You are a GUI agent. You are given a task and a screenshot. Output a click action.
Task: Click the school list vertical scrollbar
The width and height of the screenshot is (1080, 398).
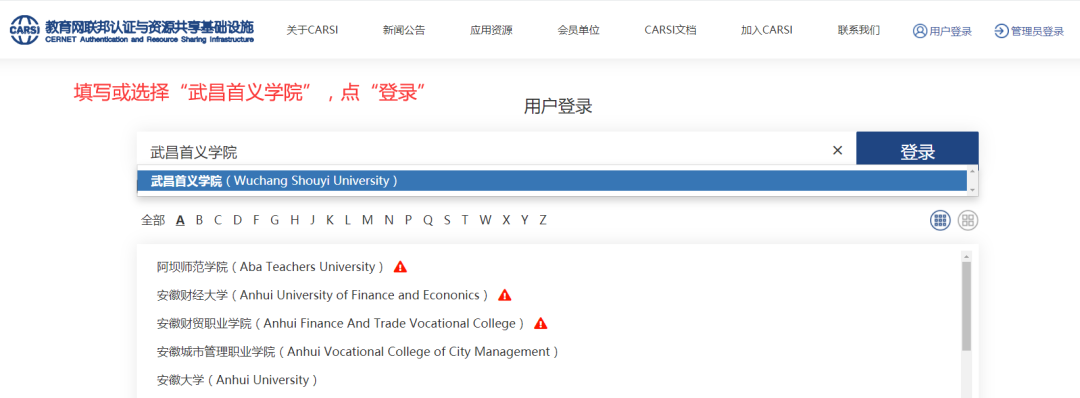tap(966, 306)
